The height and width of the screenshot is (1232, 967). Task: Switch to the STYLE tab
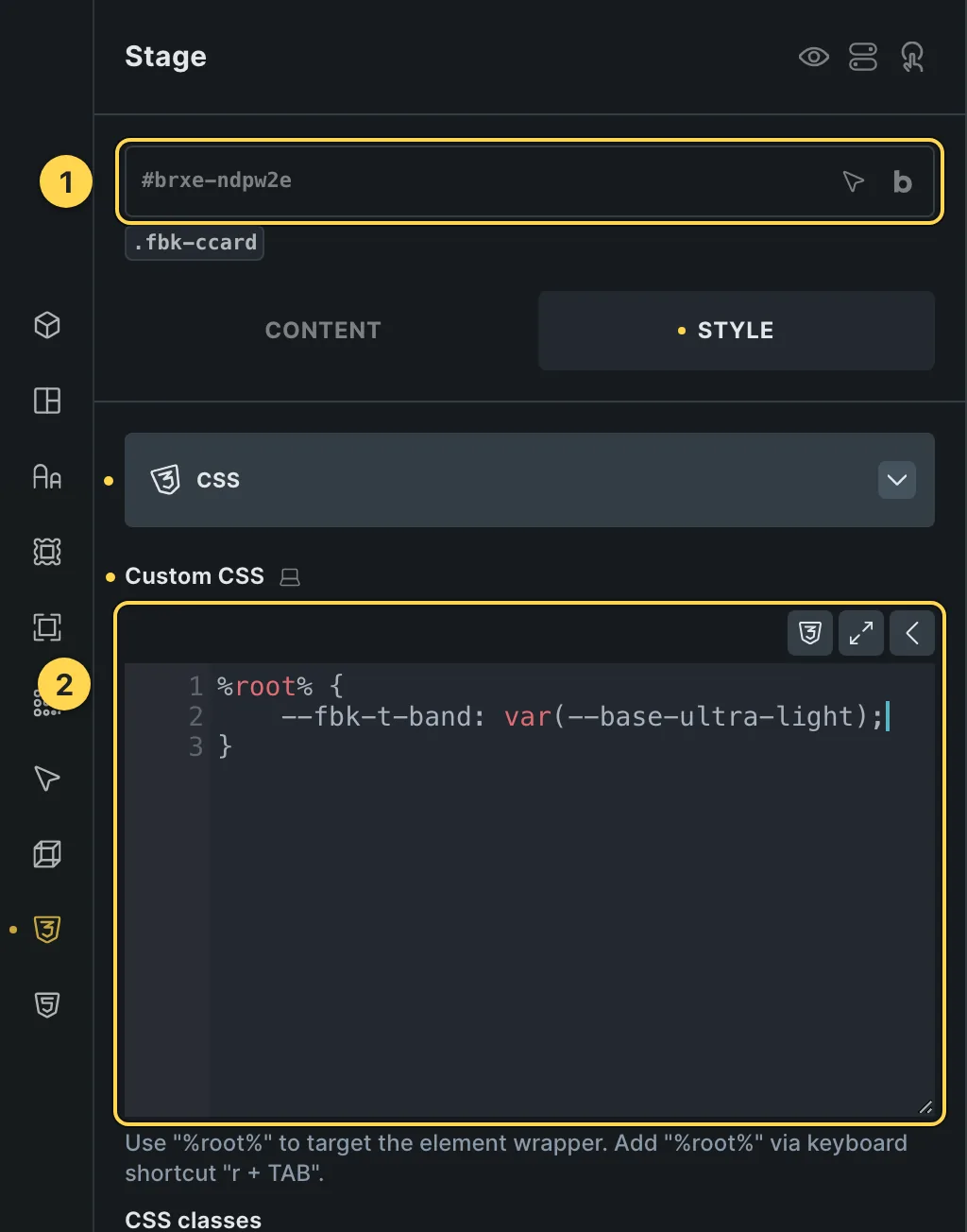coord(736,330)
